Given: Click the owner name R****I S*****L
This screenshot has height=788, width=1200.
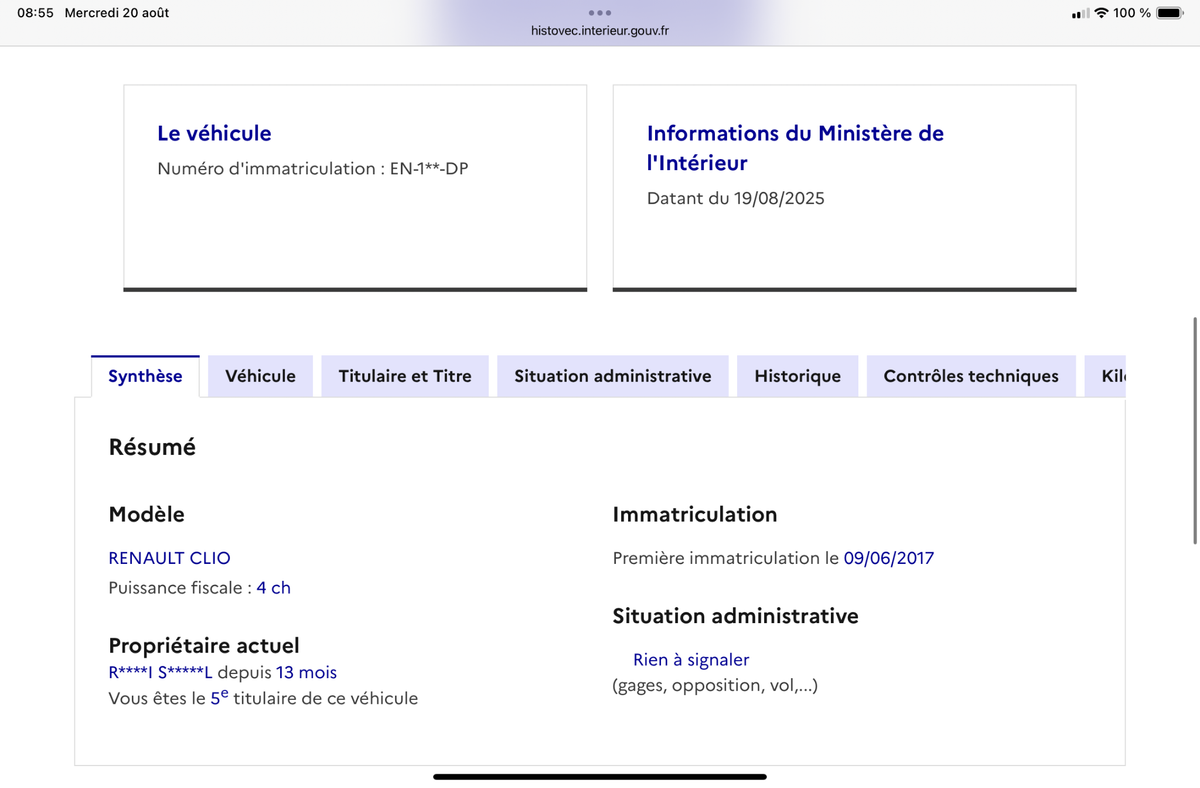Looking at the screenshot, I should 160,673.
